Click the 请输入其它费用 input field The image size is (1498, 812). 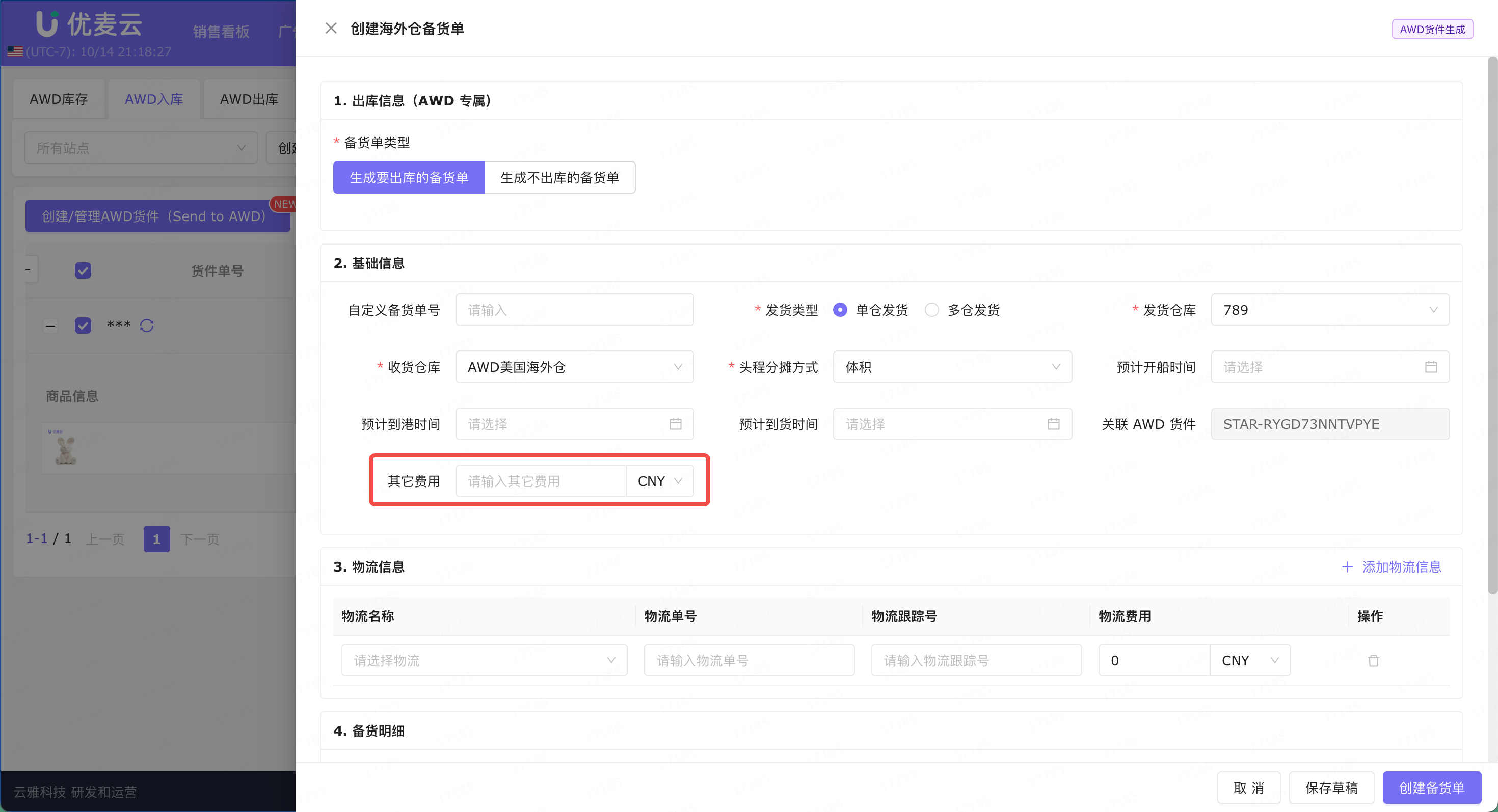point(541,481)
